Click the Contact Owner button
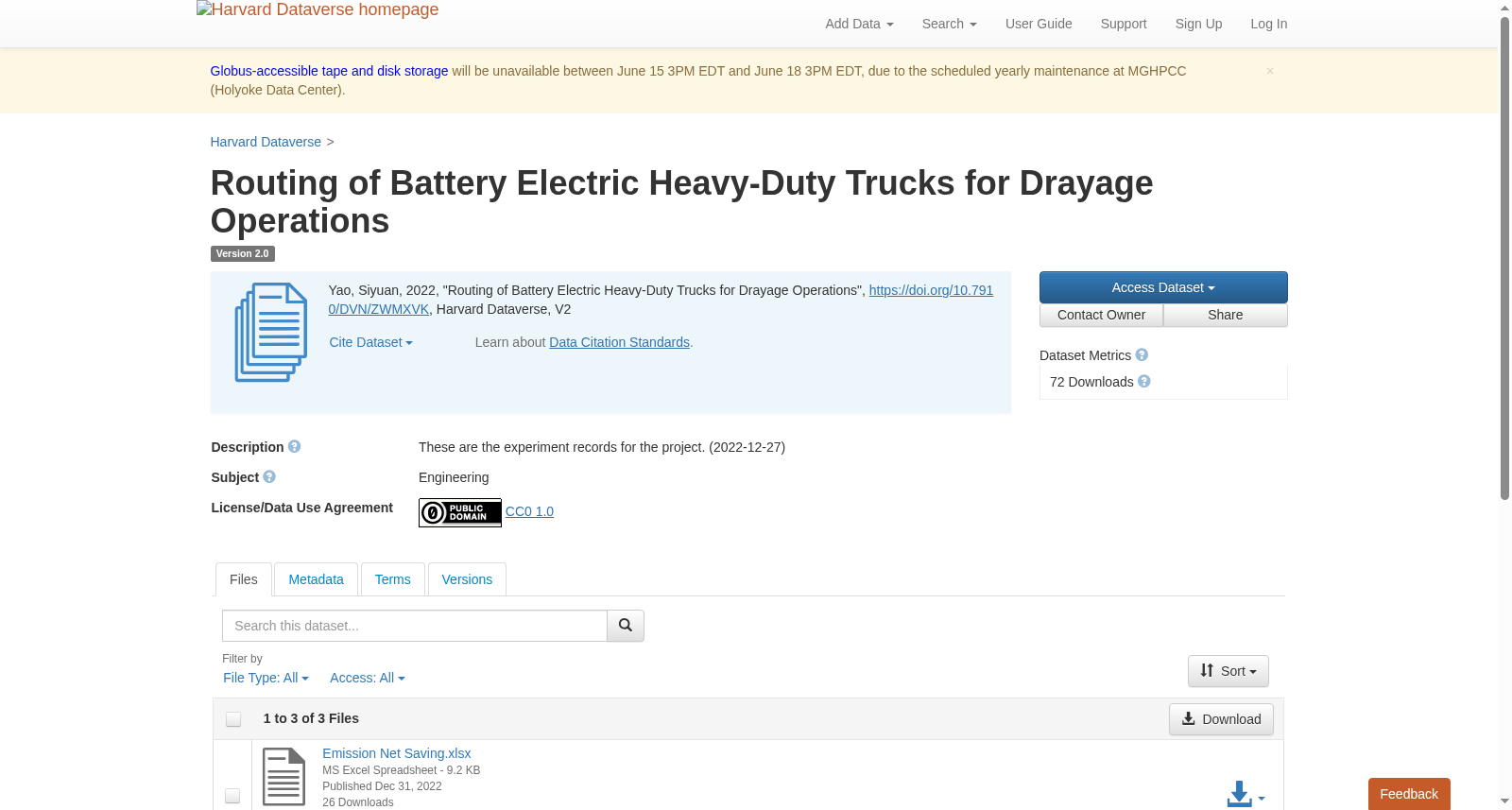The width and height of the screenshot is (1512, 810). click(x=1101, y=315)
